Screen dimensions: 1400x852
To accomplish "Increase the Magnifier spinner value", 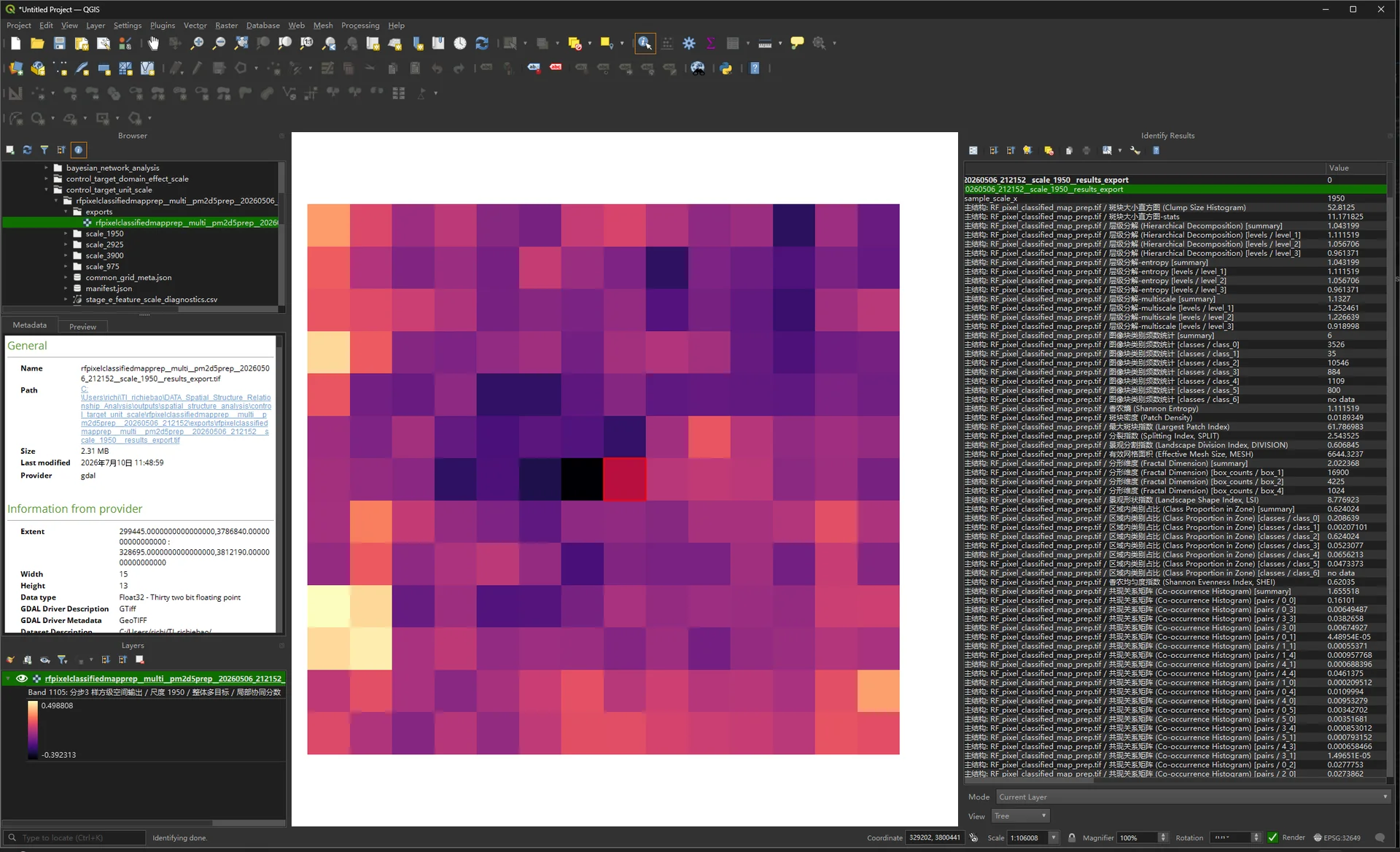I will click(1163, 834).
